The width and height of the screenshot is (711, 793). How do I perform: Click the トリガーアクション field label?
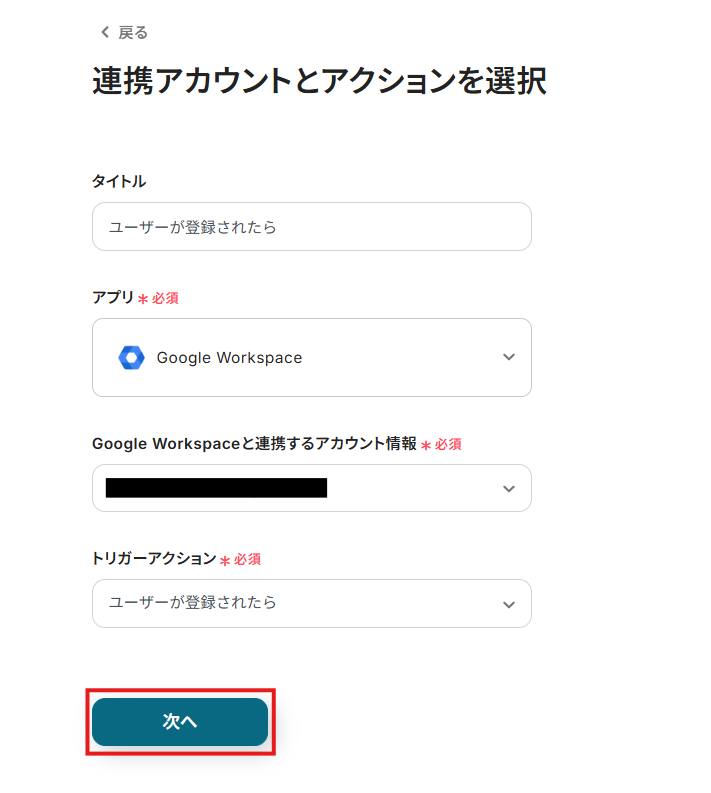[x=154, y=559]
